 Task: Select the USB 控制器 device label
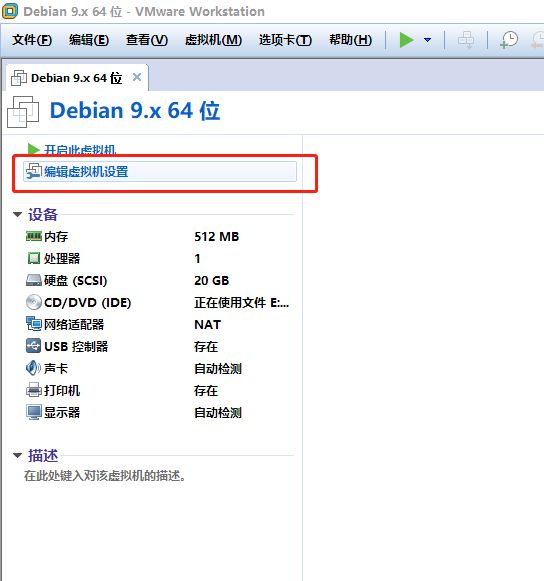pos(76,346)
